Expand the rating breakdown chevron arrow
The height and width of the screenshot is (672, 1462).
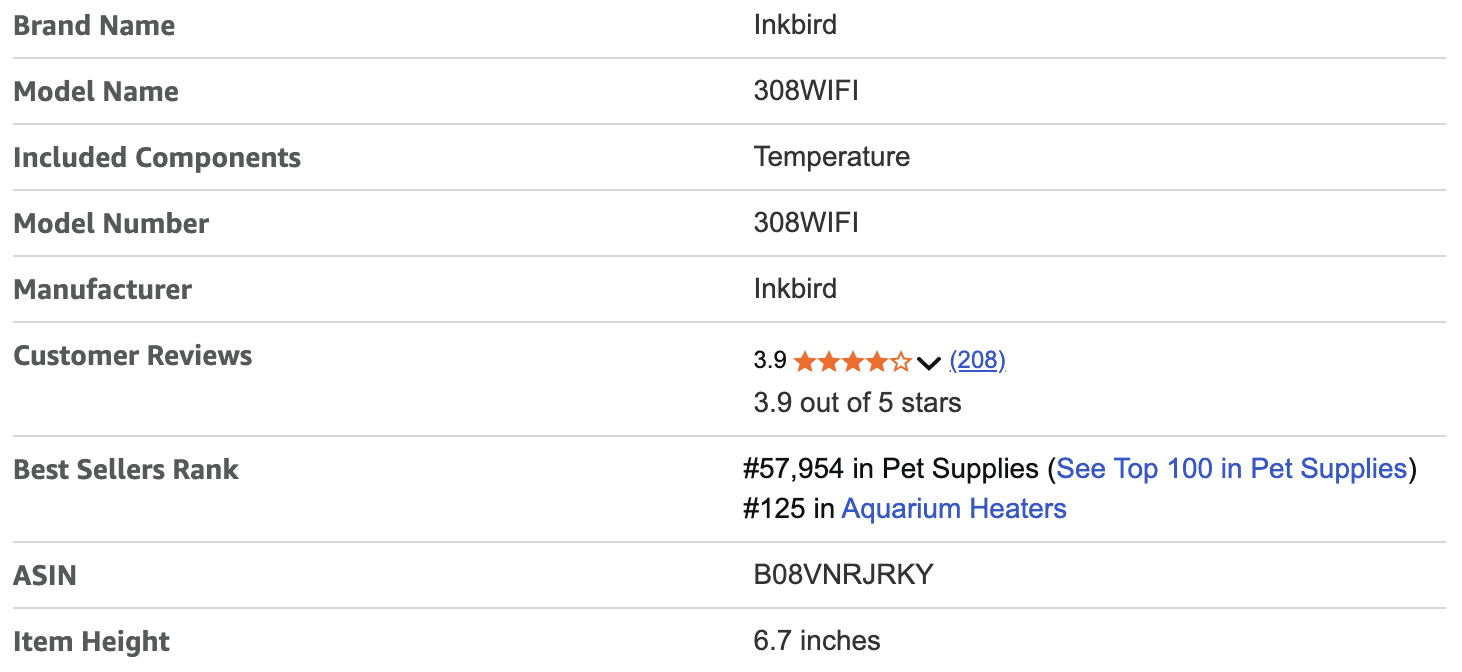pos(929,362)
